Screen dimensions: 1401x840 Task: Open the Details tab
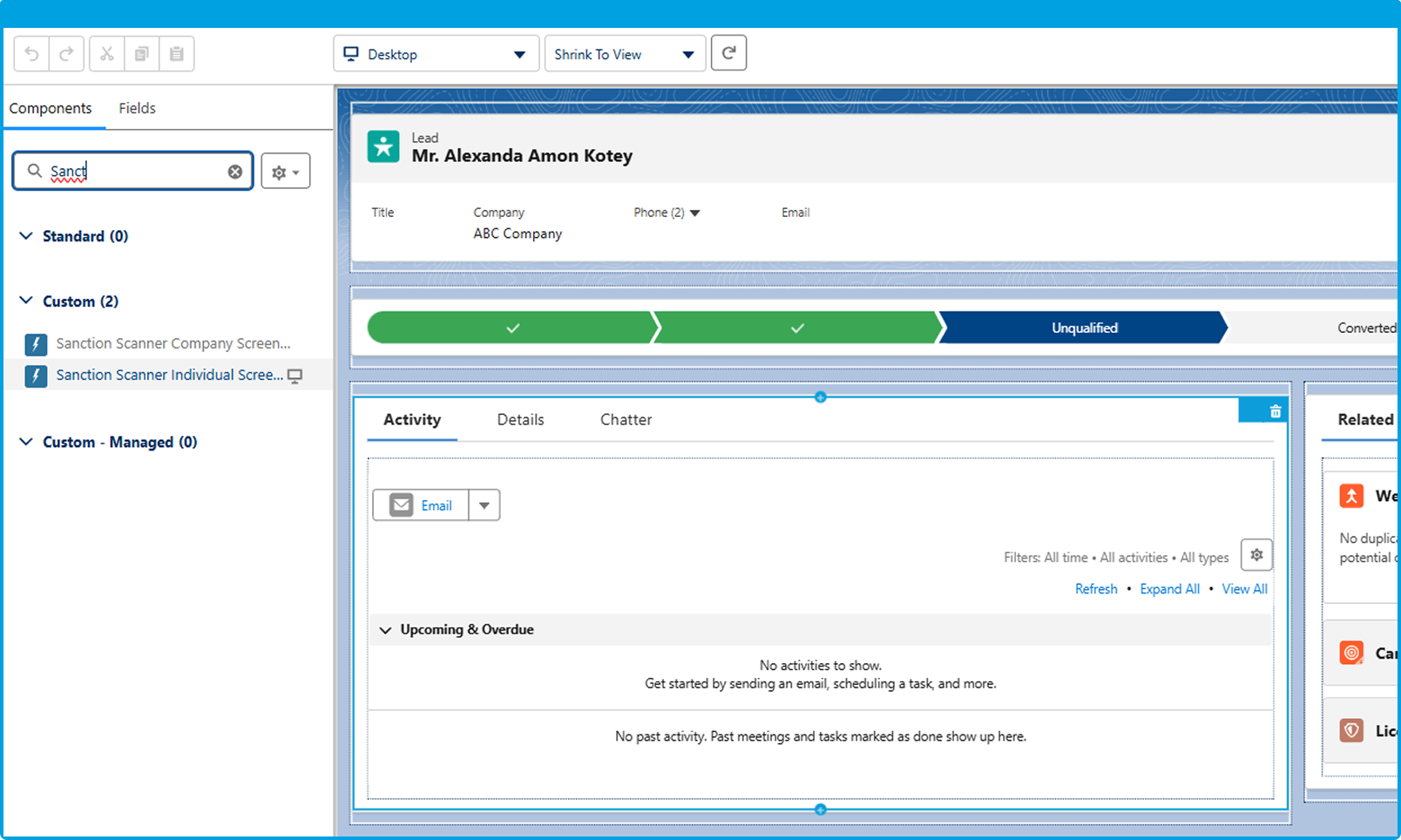coord(520,420)
